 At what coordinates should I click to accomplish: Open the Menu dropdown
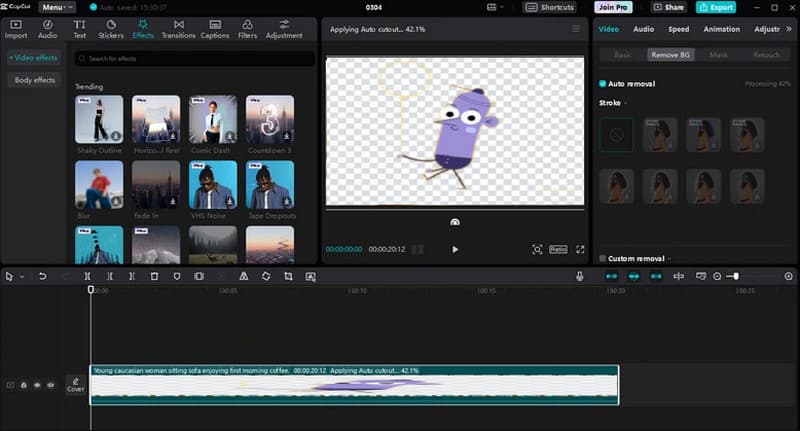(57, 7)
